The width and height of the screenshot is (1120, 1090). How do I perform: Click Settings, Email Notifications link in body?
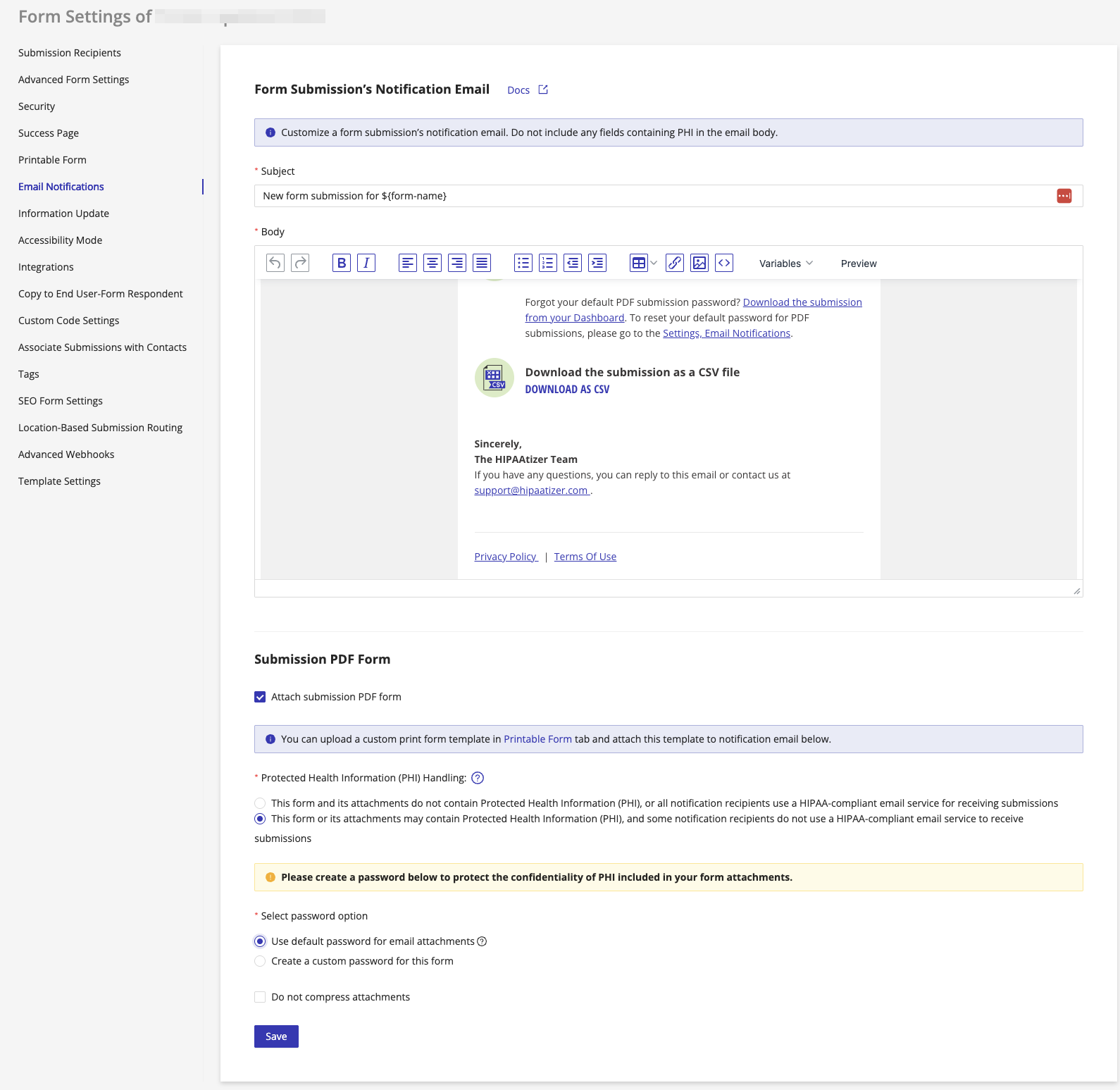tap(726, 333)
